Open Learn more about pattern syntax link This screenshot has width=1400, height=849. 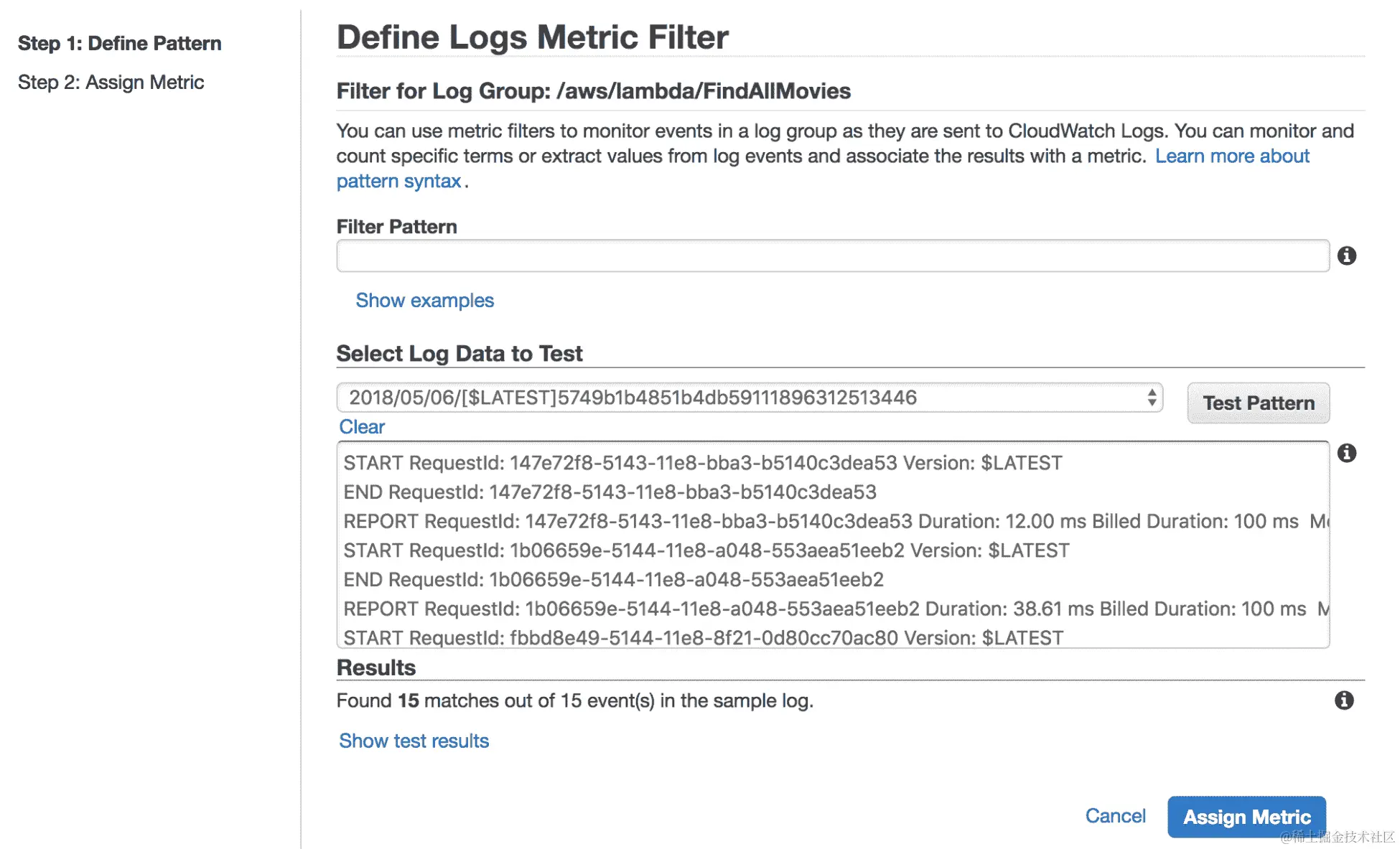[1231, 156]
